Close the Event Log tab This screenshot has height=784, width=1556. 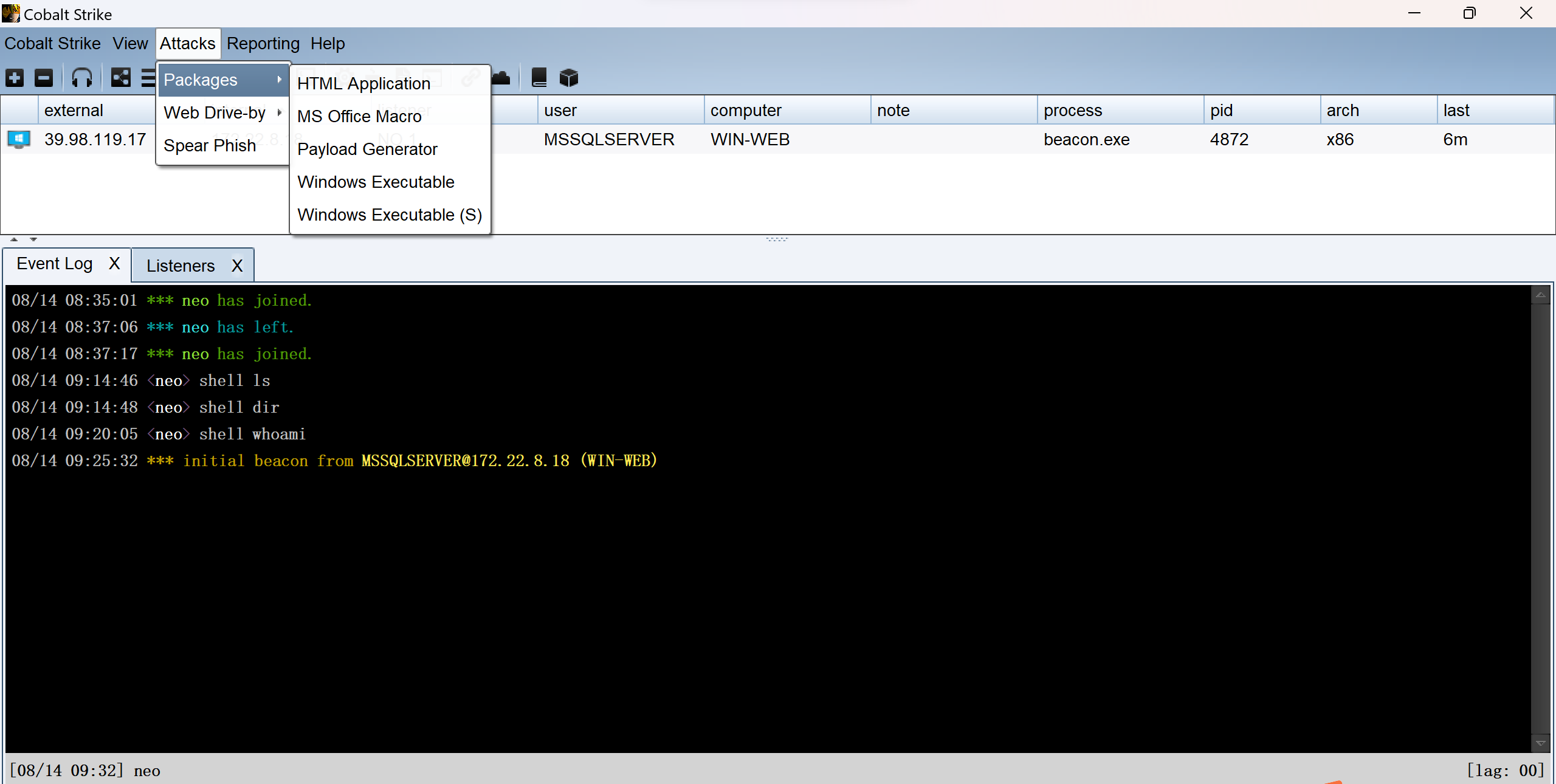[x=114, y=264]
